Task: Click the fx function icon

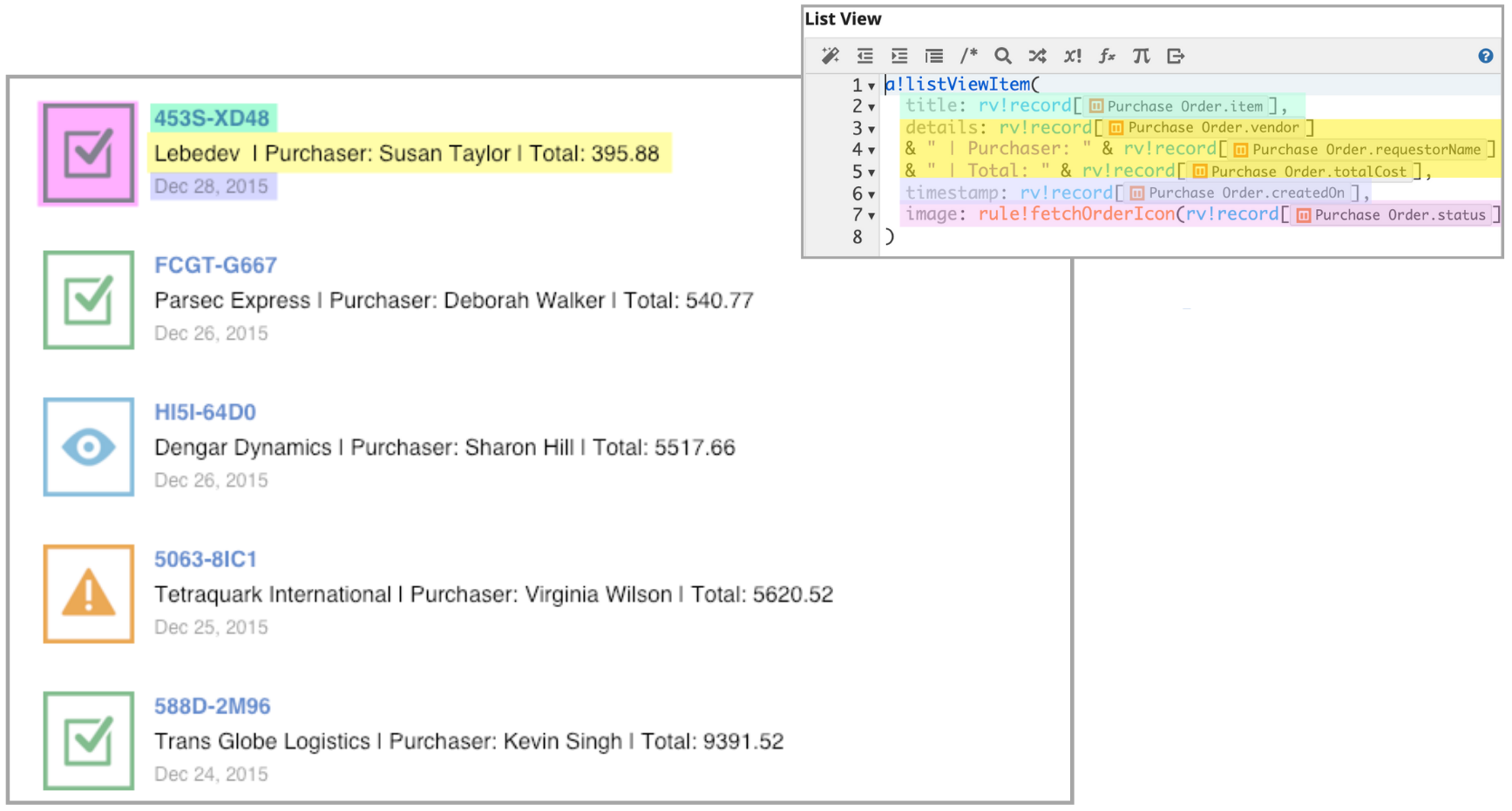Action: [1107, 56]
